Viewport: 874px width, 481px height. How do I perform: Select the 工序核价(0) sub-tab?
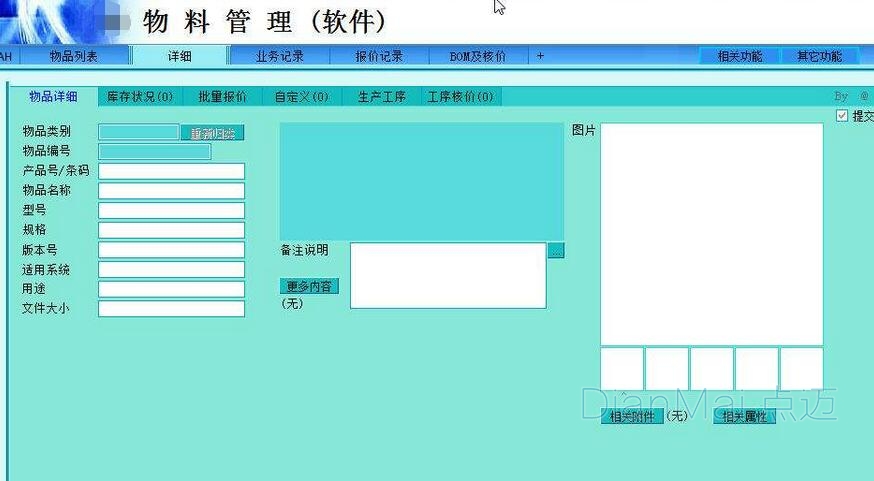(x=460, y=97)
